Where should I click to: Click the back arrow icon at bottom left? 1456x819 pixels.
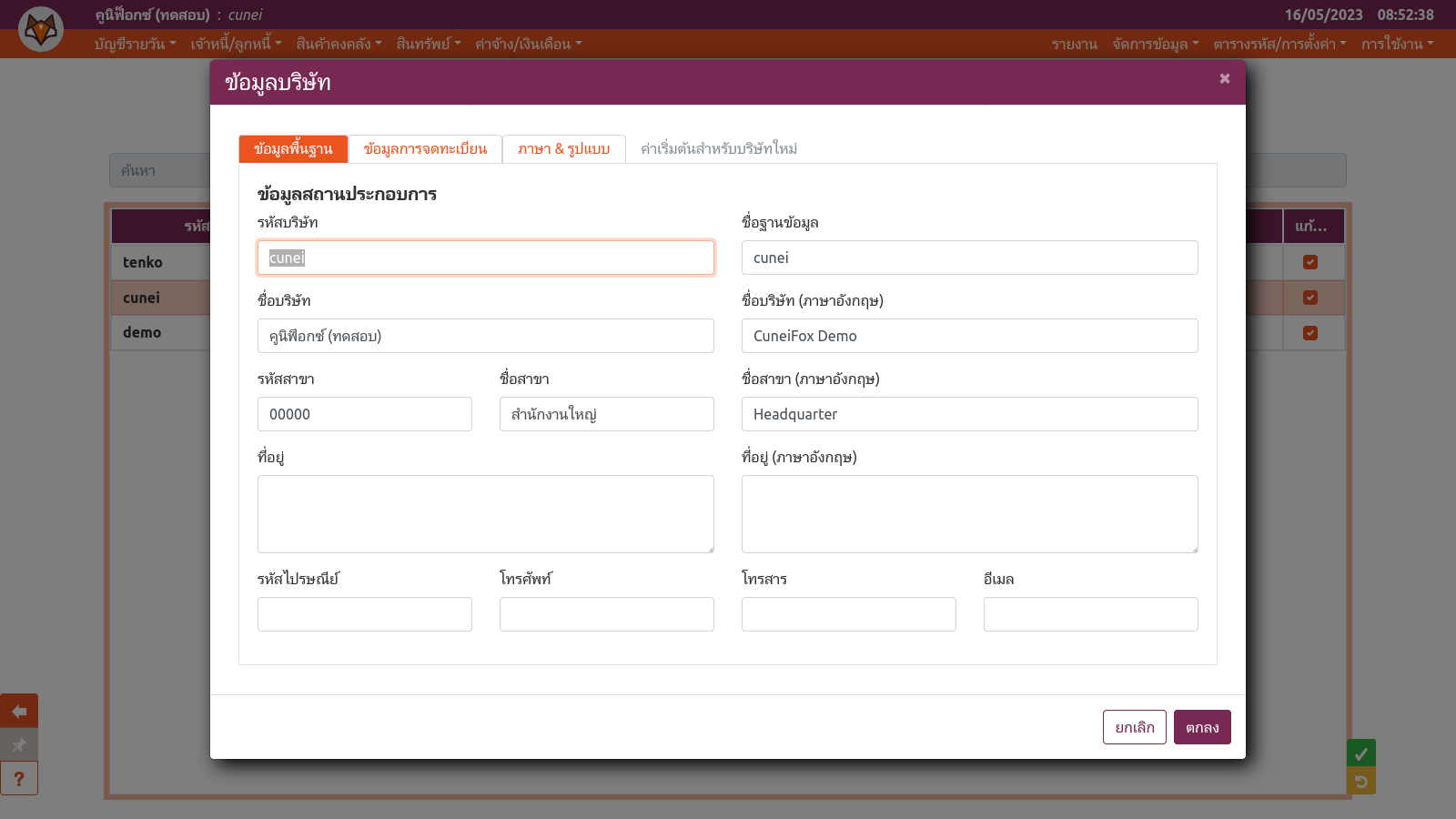point(19,711)
